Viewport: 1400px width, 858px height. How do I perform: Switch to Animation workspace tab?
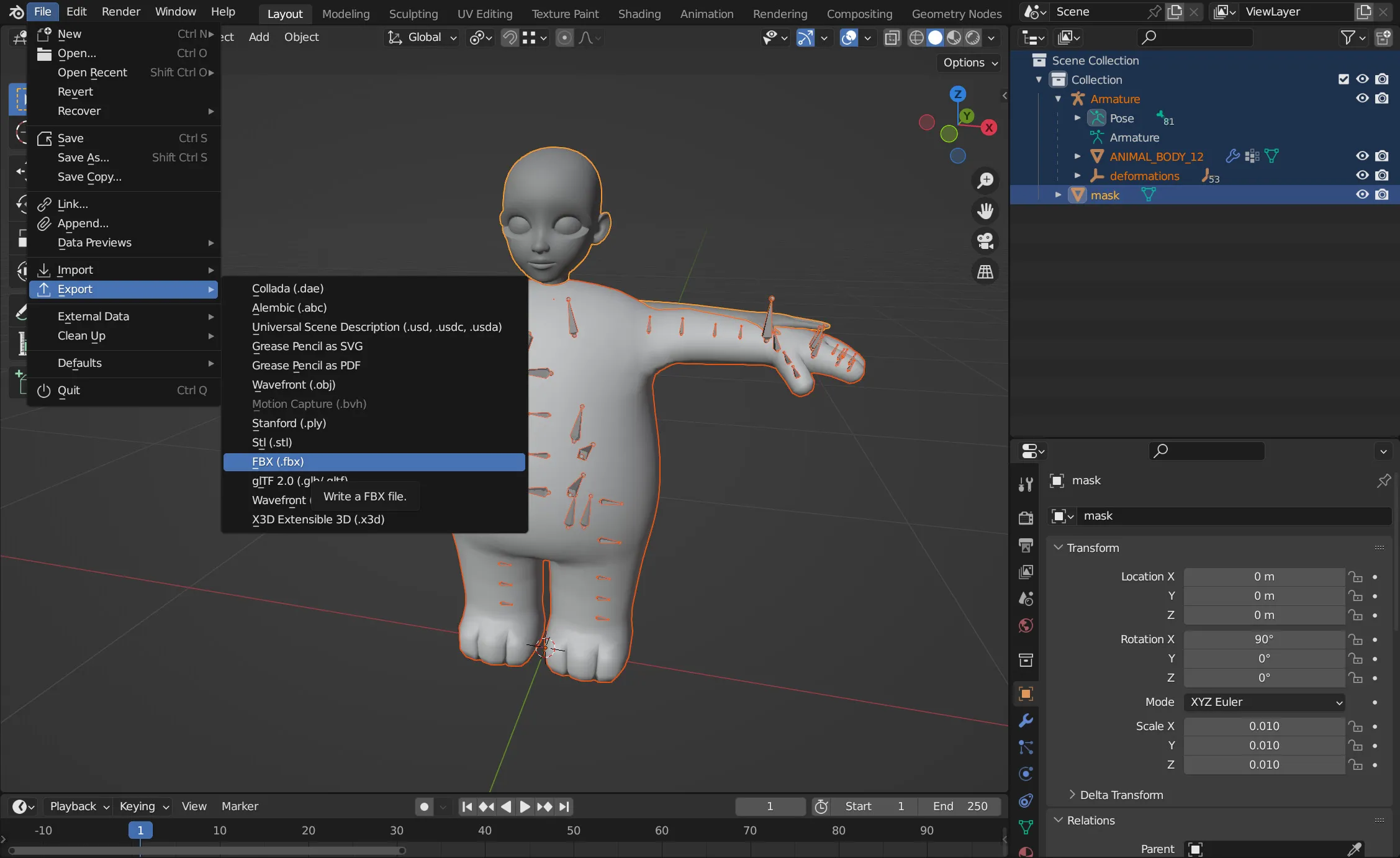coord(707,13)
